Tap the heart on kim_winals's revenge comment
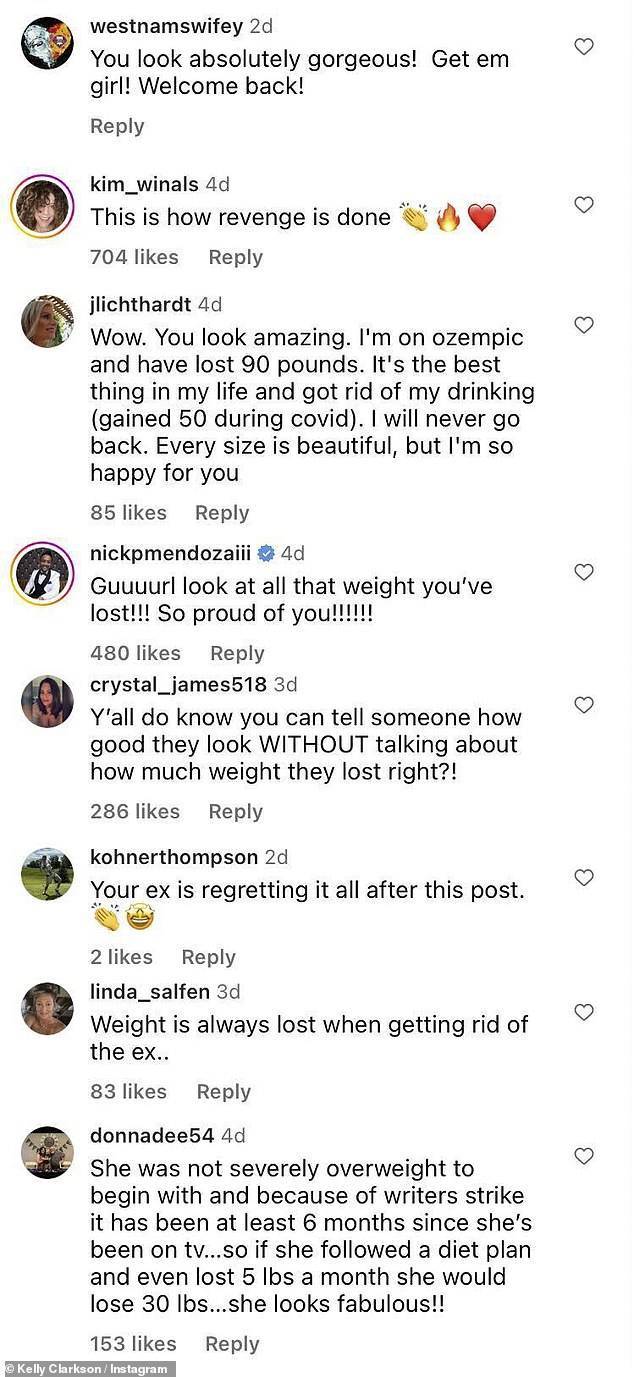 click(x=584, y=205)
